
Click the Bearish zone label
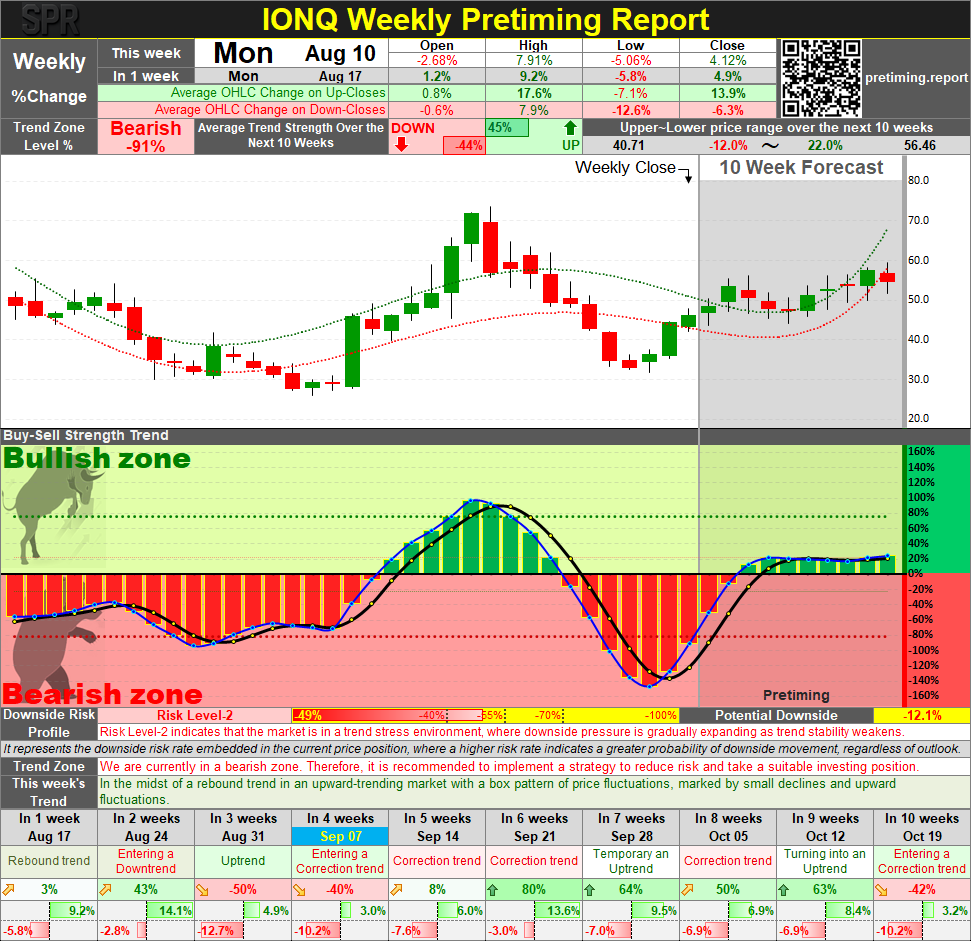pos(103,694)
